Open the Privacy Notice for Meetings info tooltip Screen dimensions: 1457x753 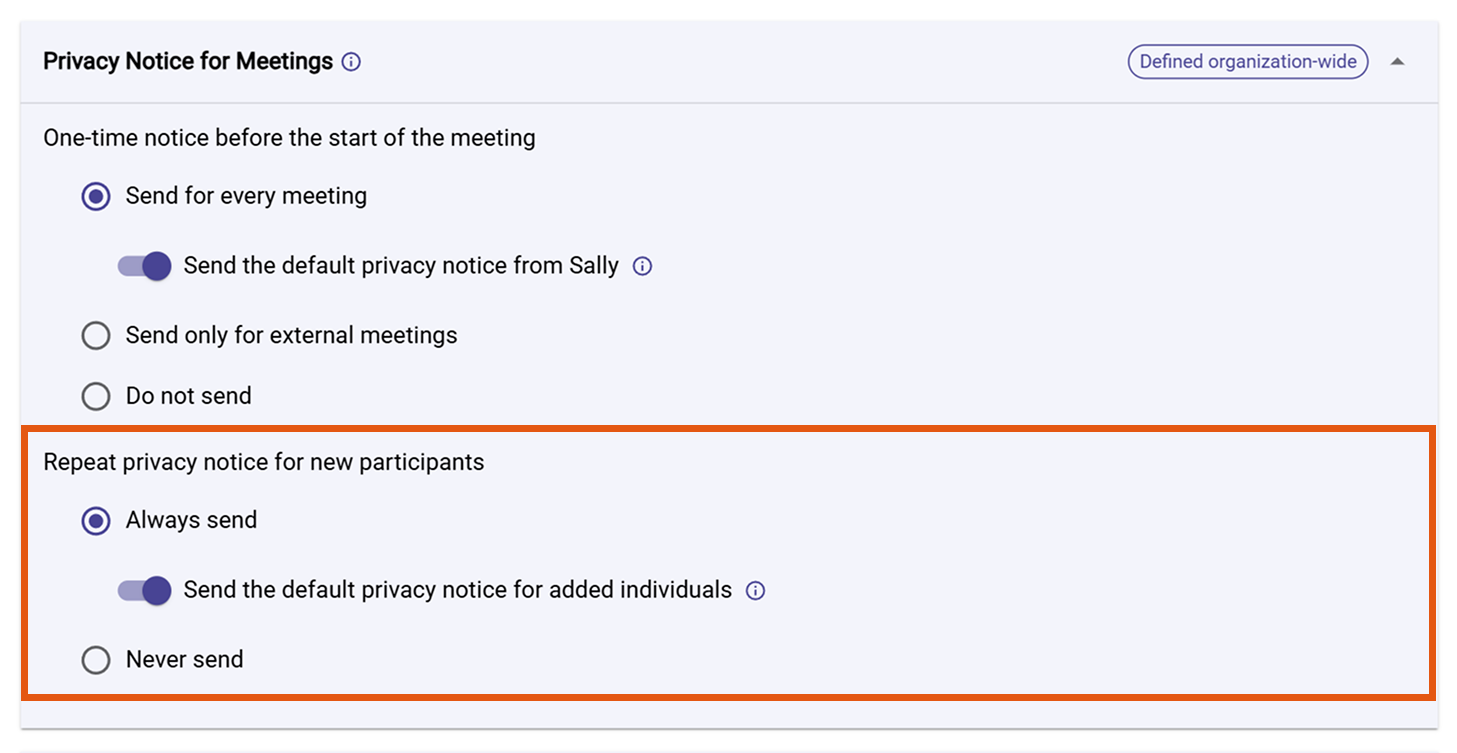click(350, 61)
